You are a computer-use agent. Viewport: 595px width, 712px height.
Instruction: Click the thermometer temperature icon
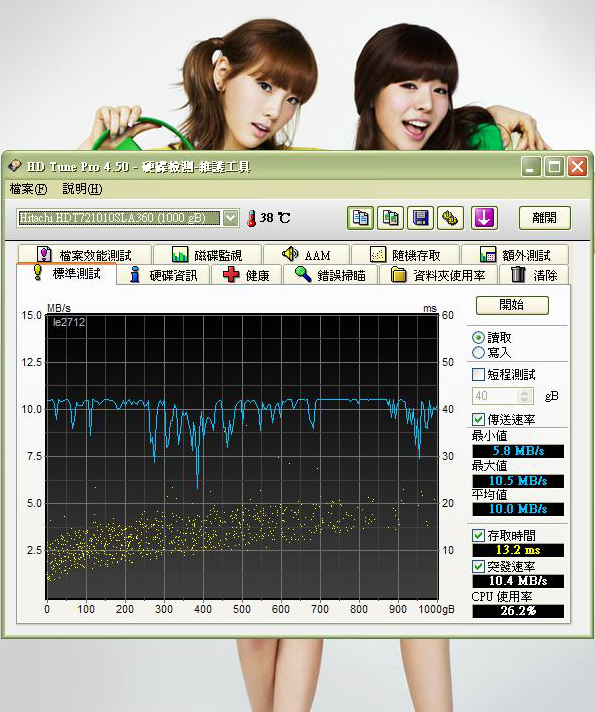251,218
